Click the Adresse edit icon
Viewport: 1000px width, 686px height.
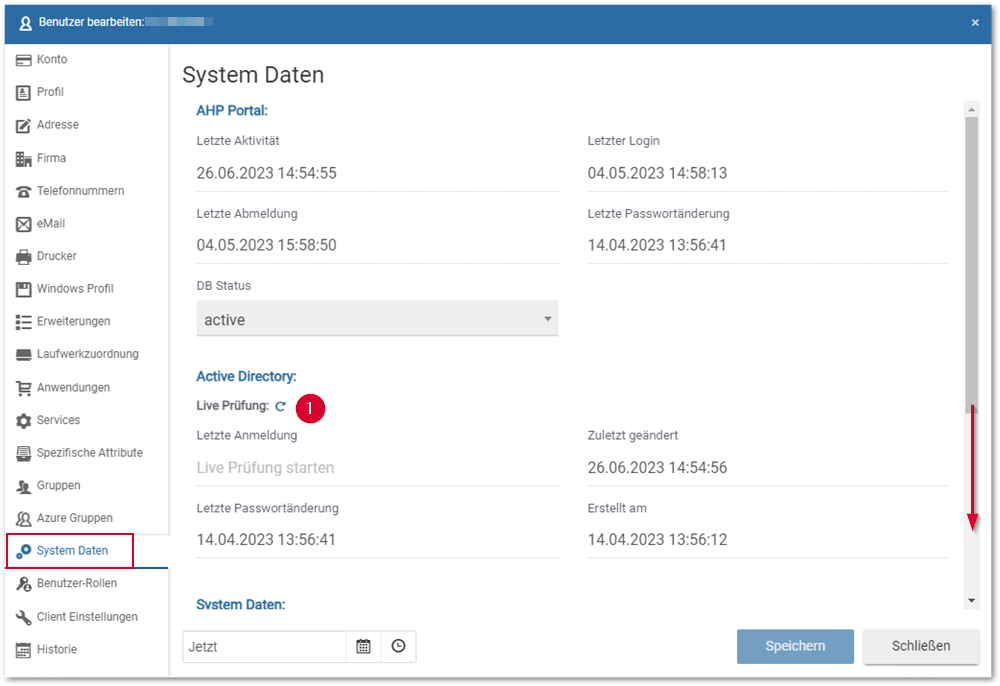24,126
